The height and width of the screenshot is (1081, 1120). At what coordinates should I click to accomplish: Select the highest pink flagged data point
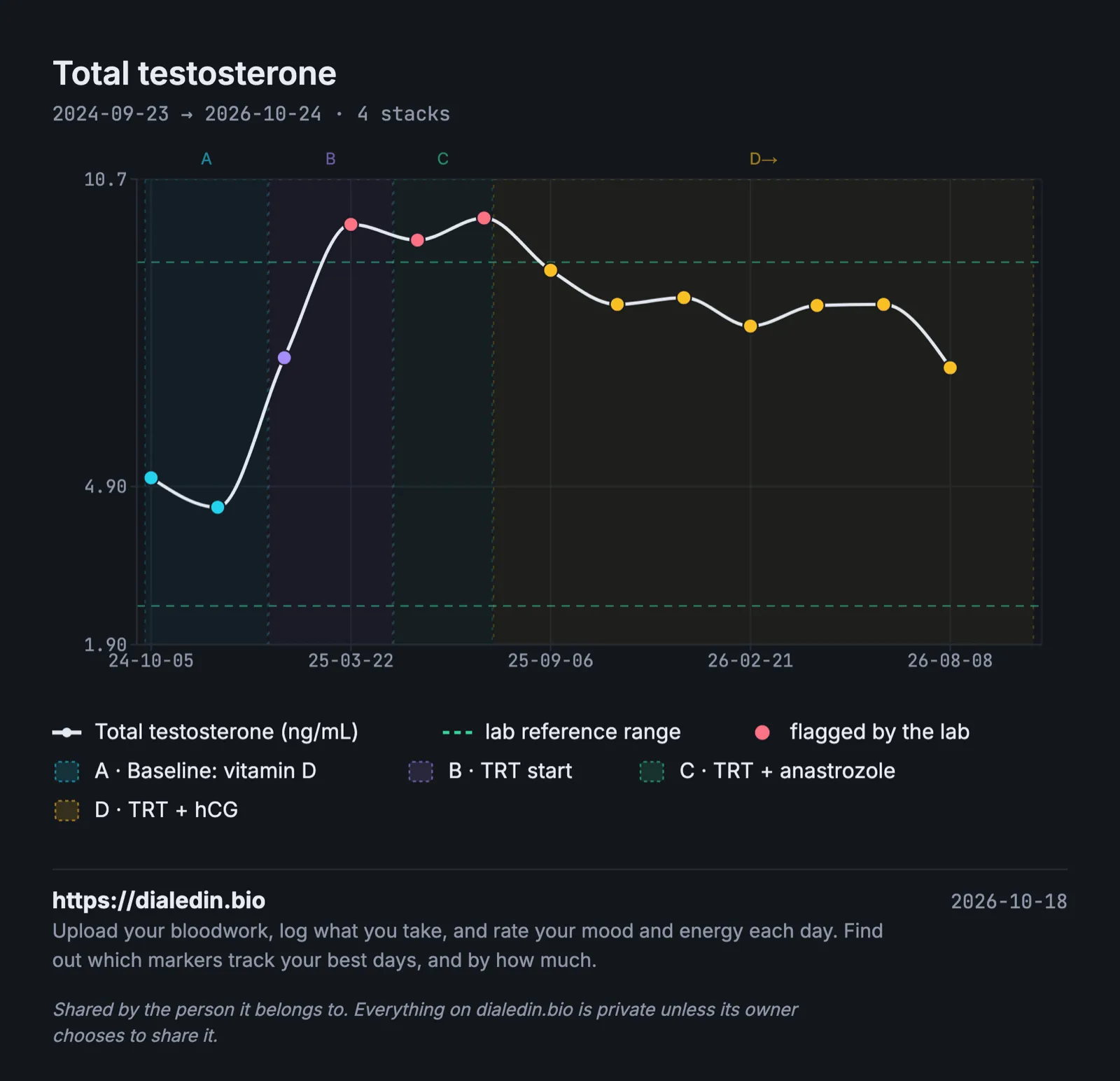[484, 218]
